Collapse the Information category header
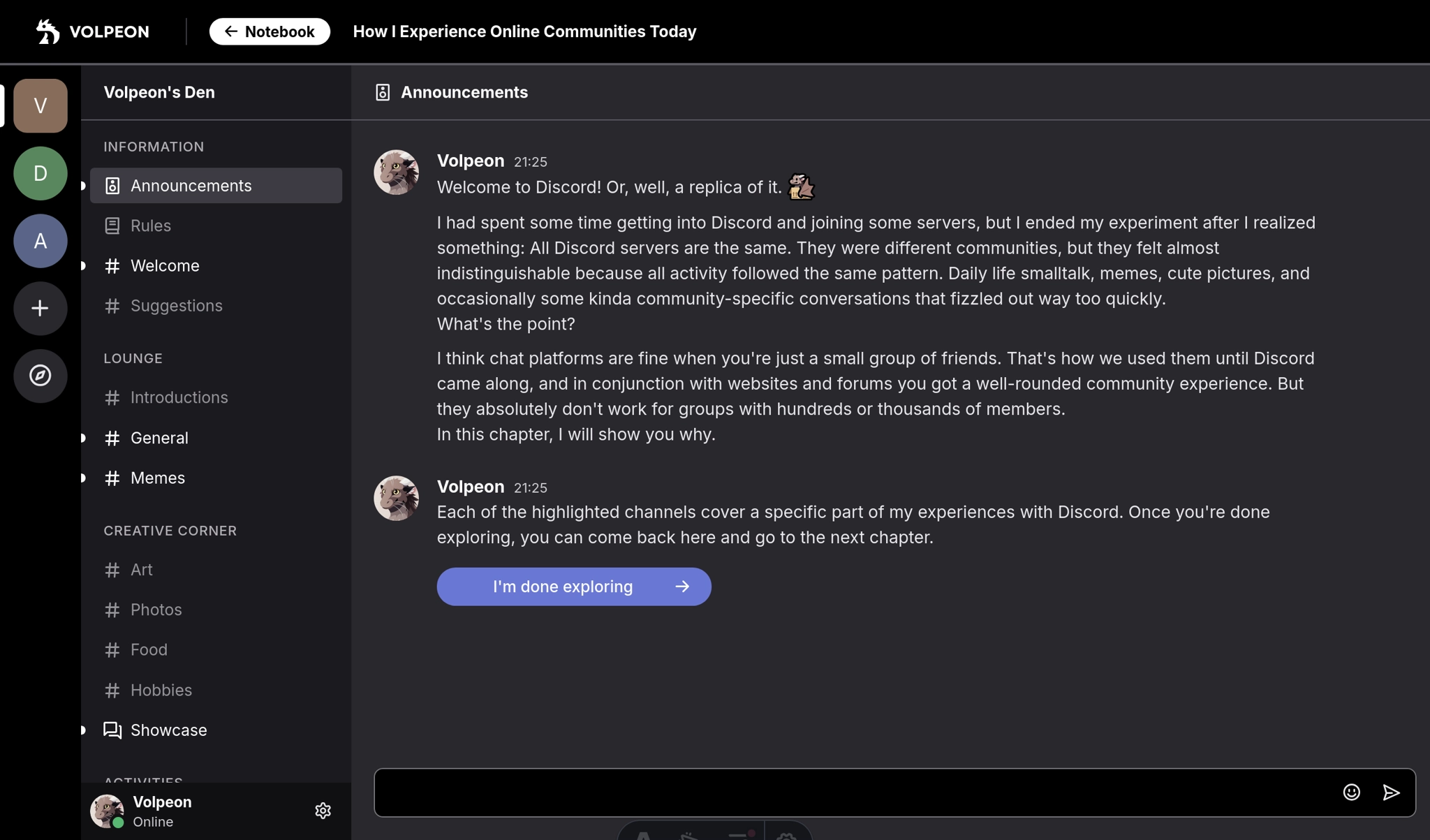 [154, 147]
